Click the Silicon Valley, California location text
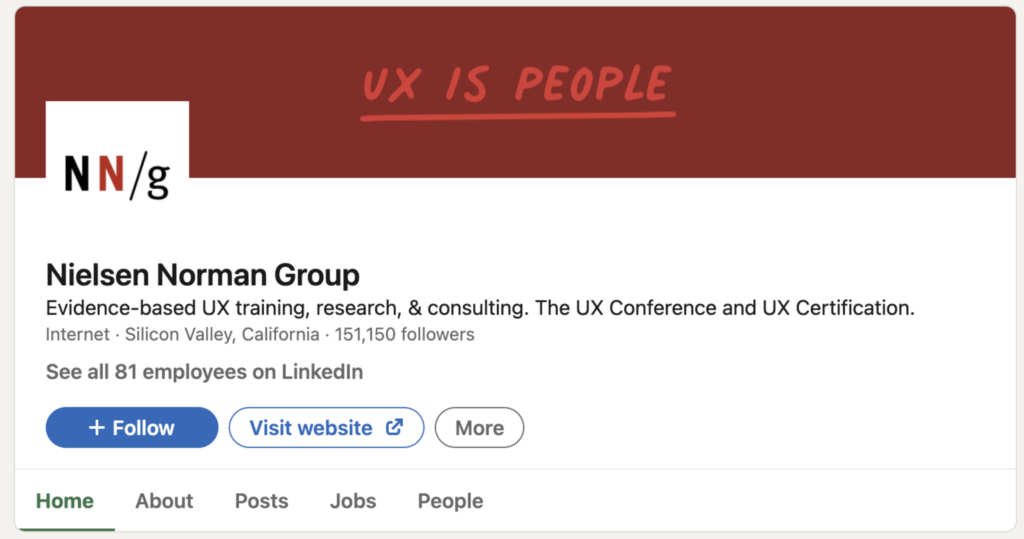Screen dimensions: 1024x539 coord(222,334)
